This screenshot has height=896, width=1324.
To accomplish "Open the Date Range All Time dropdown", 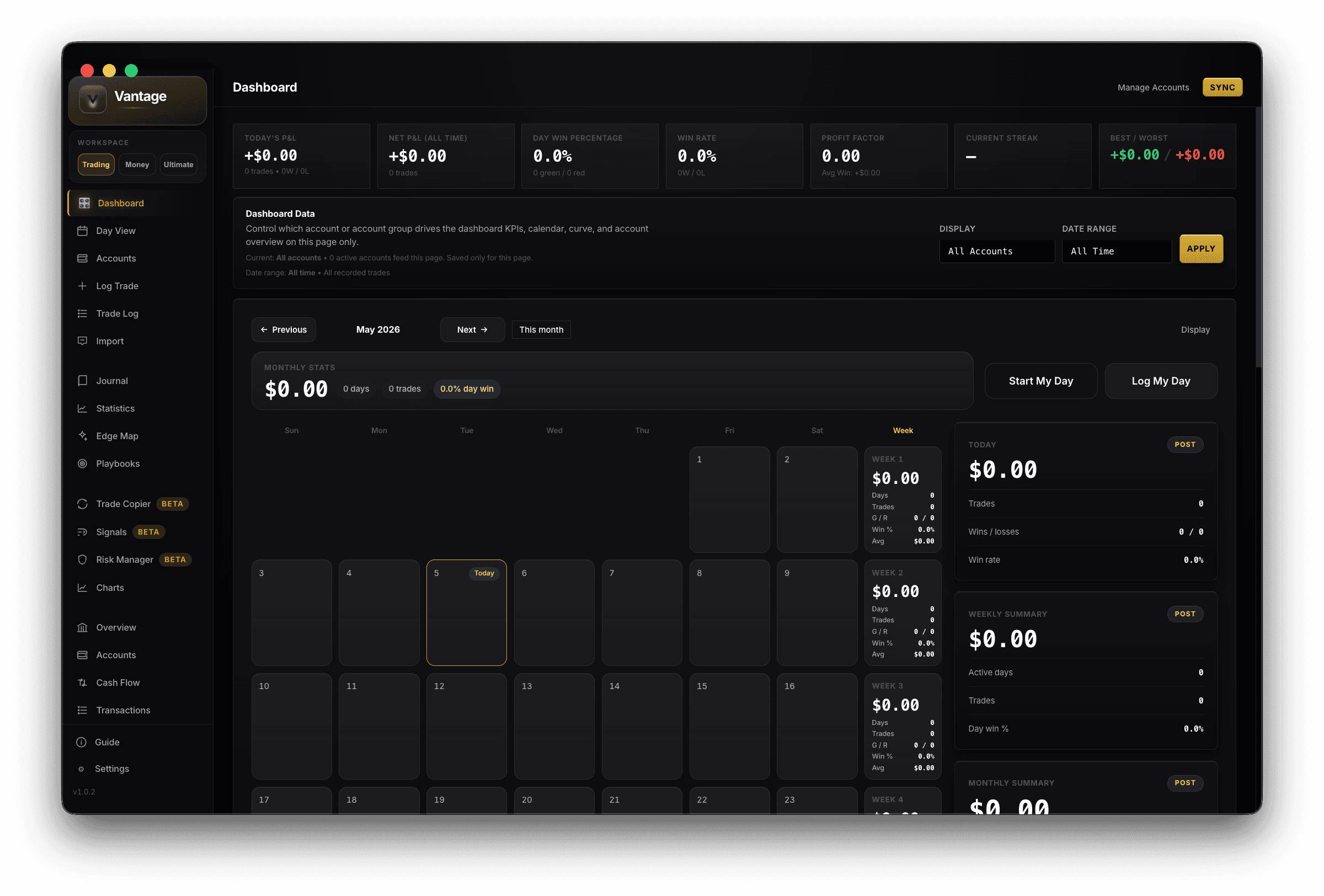I will 1116,251.
